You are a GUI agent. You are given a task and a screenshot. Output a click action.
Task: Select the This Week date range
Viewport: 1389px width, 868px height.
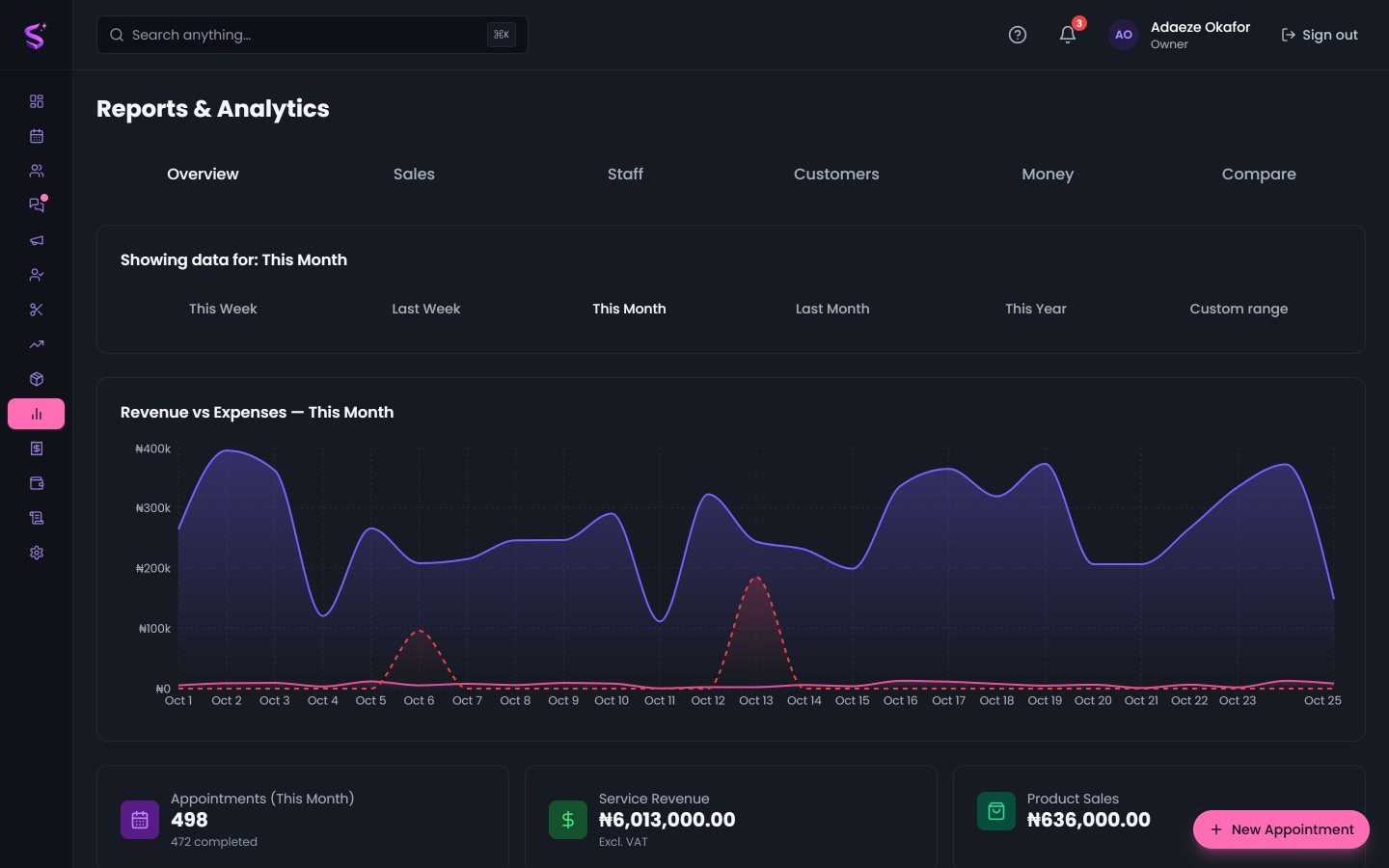[223, 309]
